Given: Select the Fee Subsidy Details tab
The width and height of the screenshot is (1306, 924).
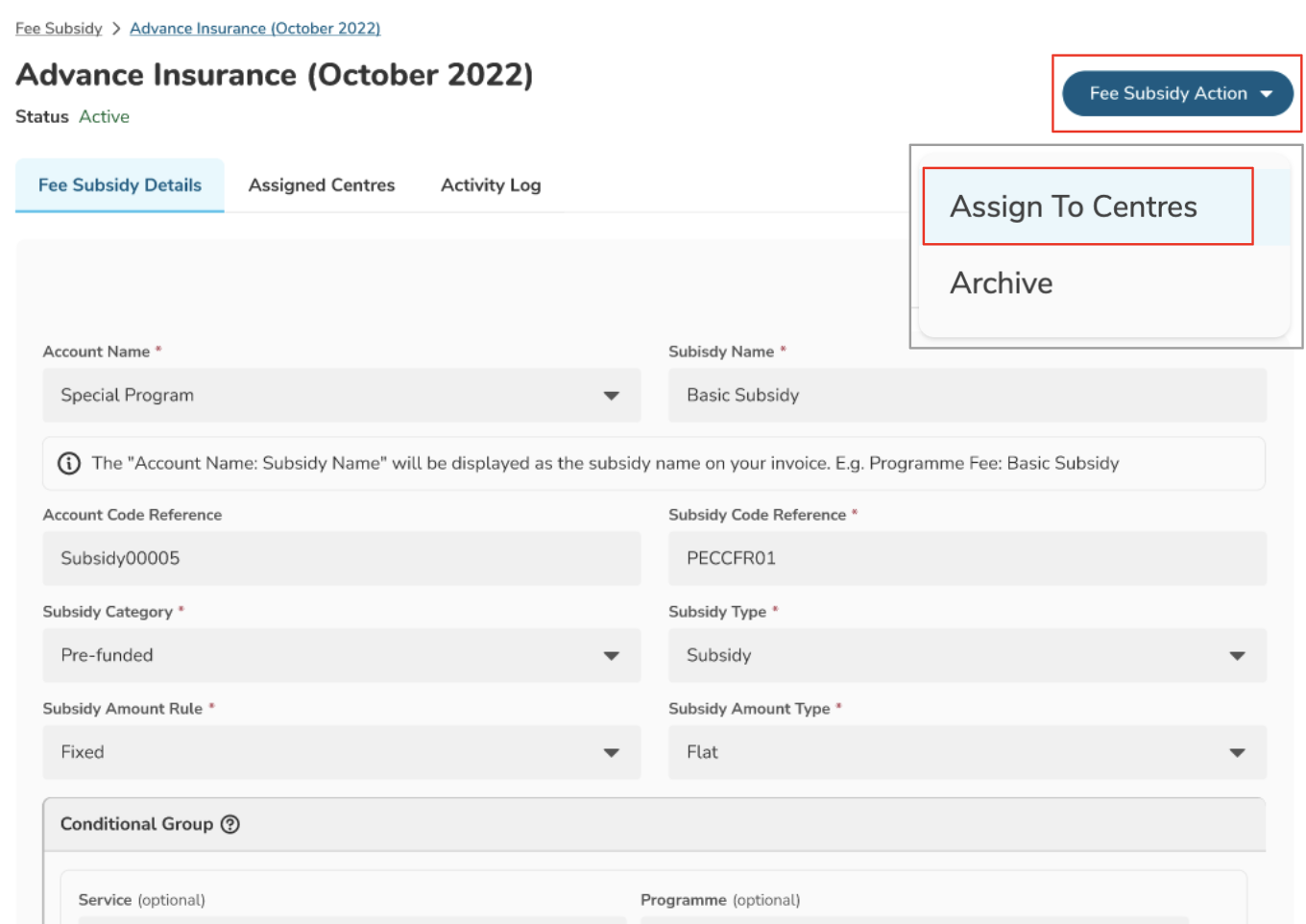Looking at the screenshot, I should click(x=120, y=185).
